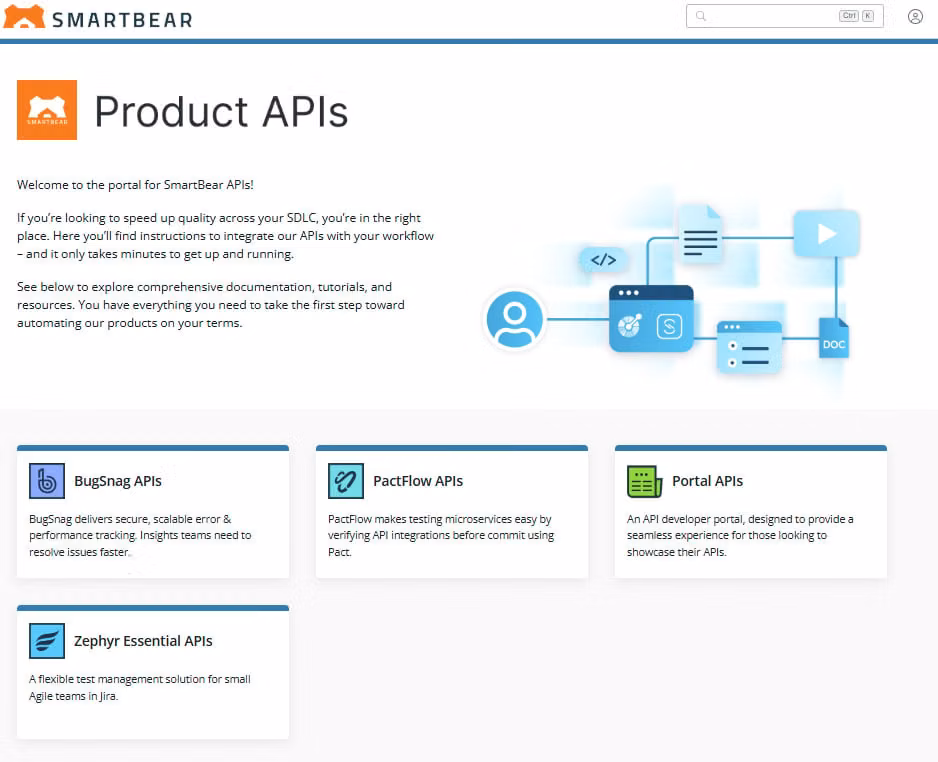Click the play video icon in illustration
This screenshot has height=762, width=938.
point(826,234)
